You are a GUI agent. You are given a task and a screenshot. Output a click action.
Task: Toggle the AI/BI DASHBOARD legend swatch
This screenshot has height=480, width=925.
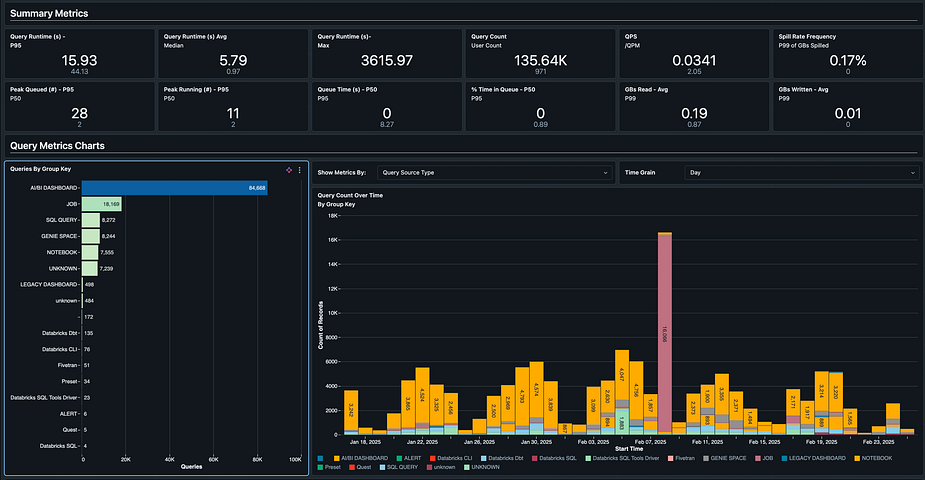click(336, 458)
